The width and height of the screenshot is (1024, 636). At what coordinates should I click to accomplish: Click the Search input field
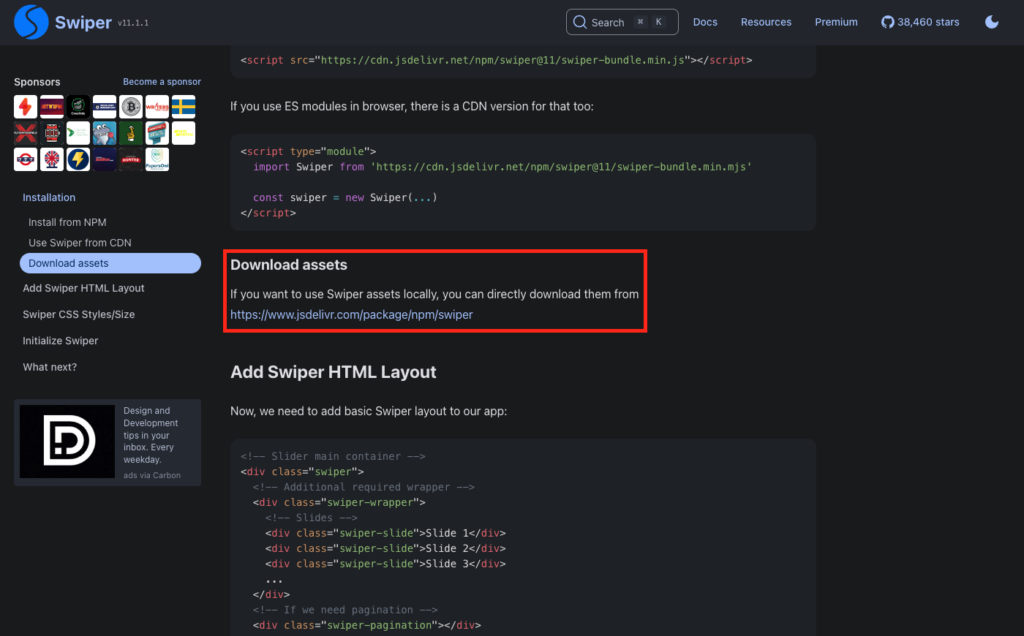pos(622,22)
